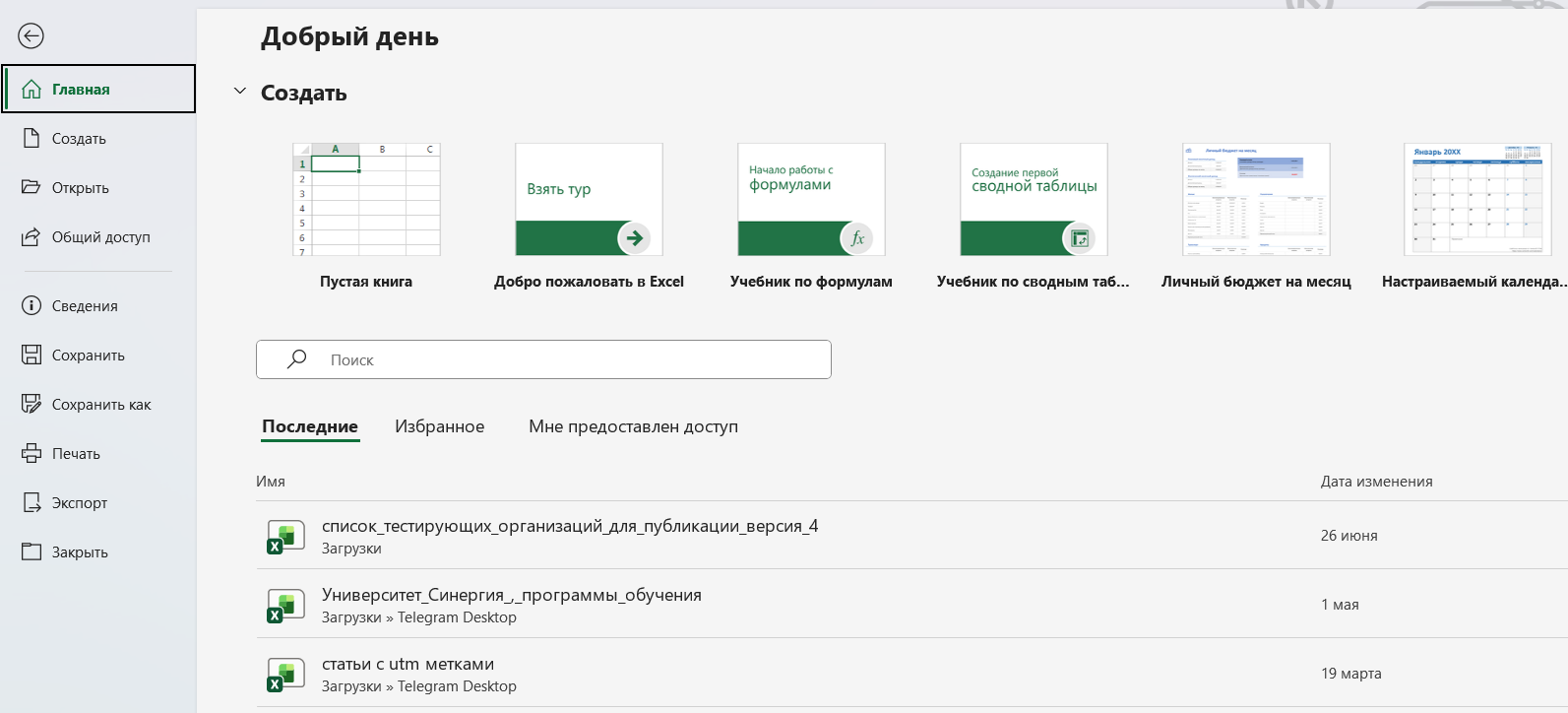Click the Дата изменения column header

[1376, 482]
